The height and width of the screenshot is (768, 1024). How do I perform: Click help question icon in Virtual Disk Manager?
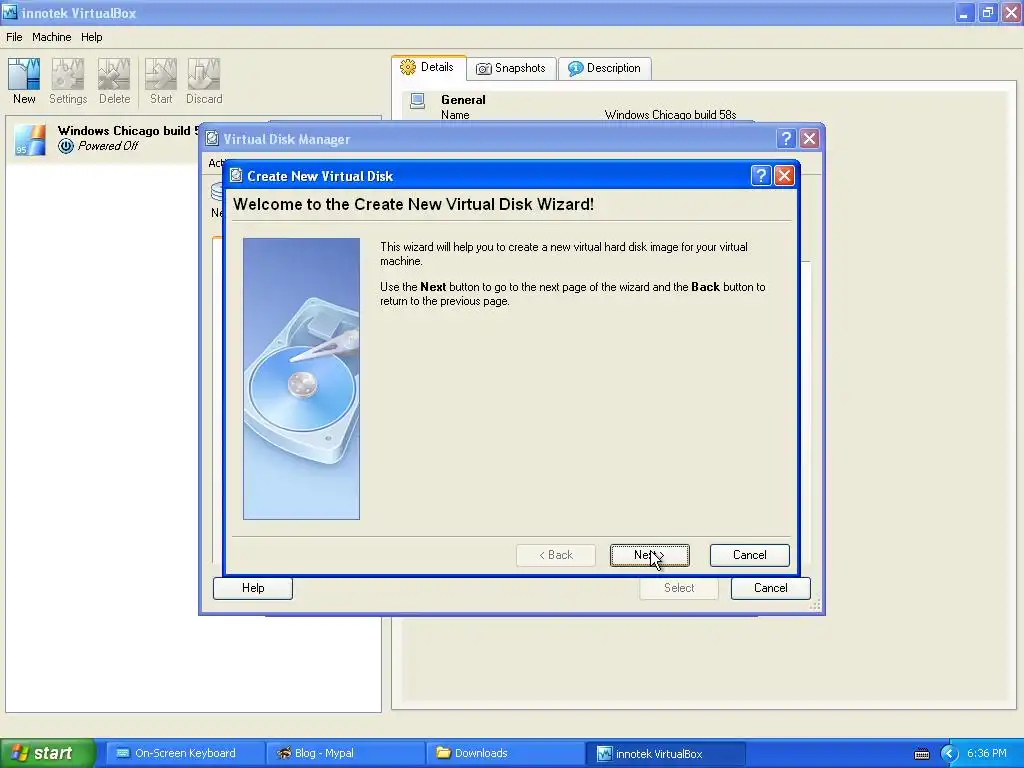click(x=786, y=138)
